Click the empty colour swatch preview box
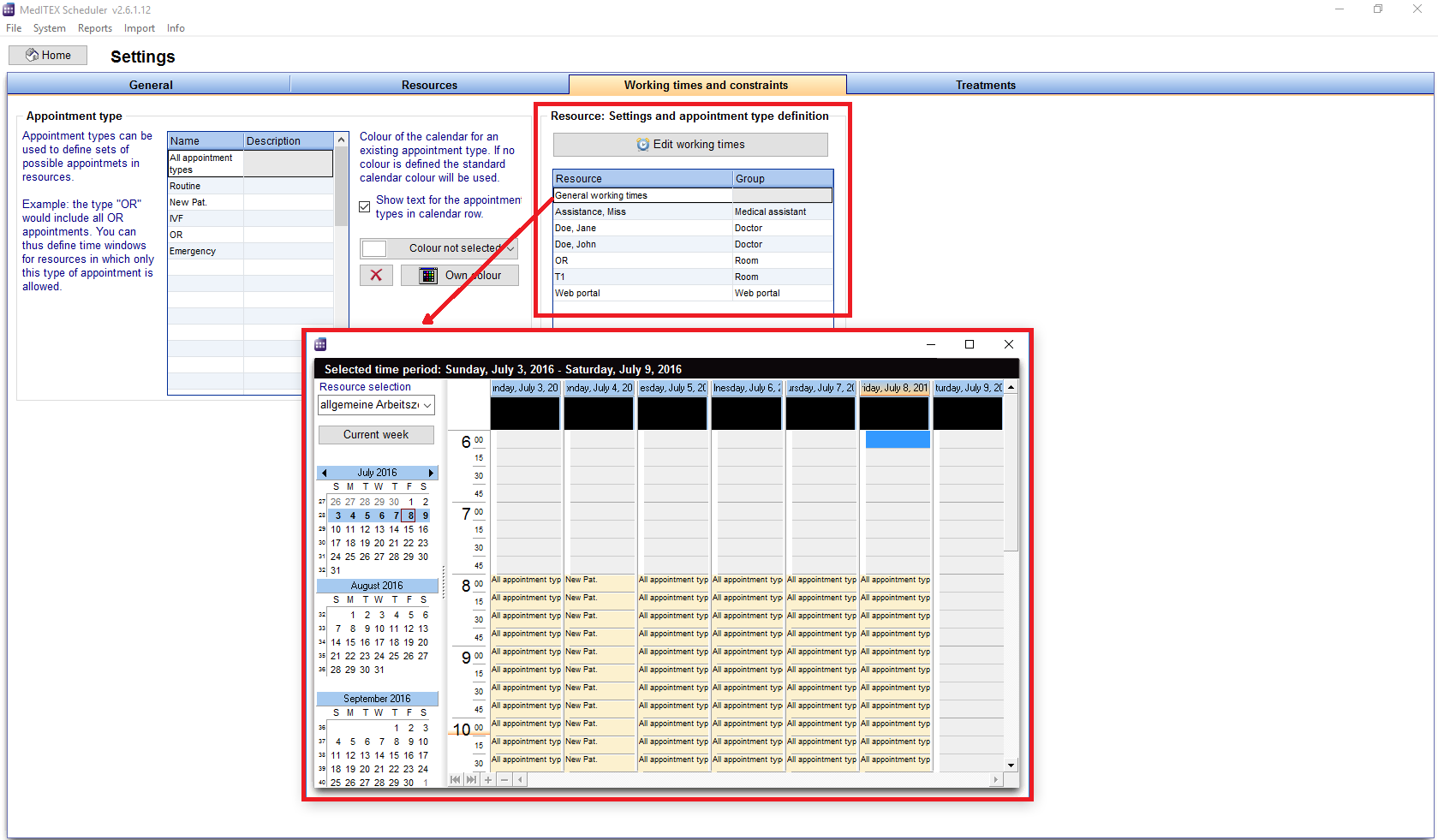The image size is (1438, 840). click(374, 248)
